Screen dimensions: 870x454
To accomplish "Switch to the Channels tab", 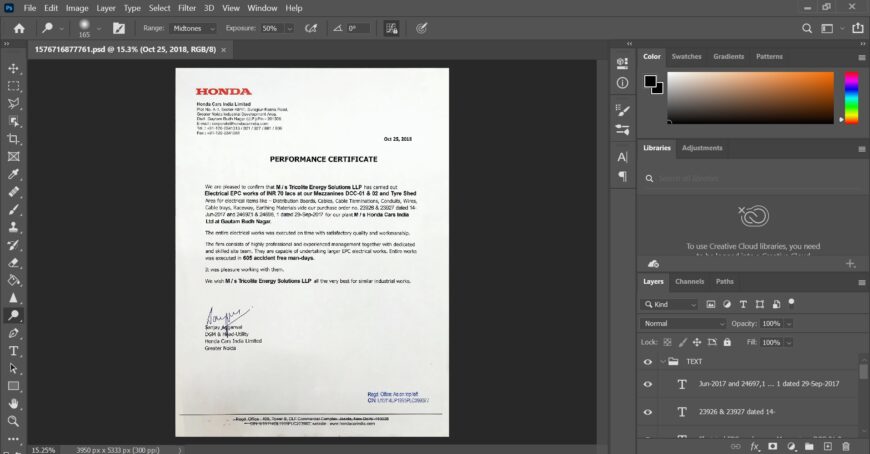I will [x=690, y=281].
